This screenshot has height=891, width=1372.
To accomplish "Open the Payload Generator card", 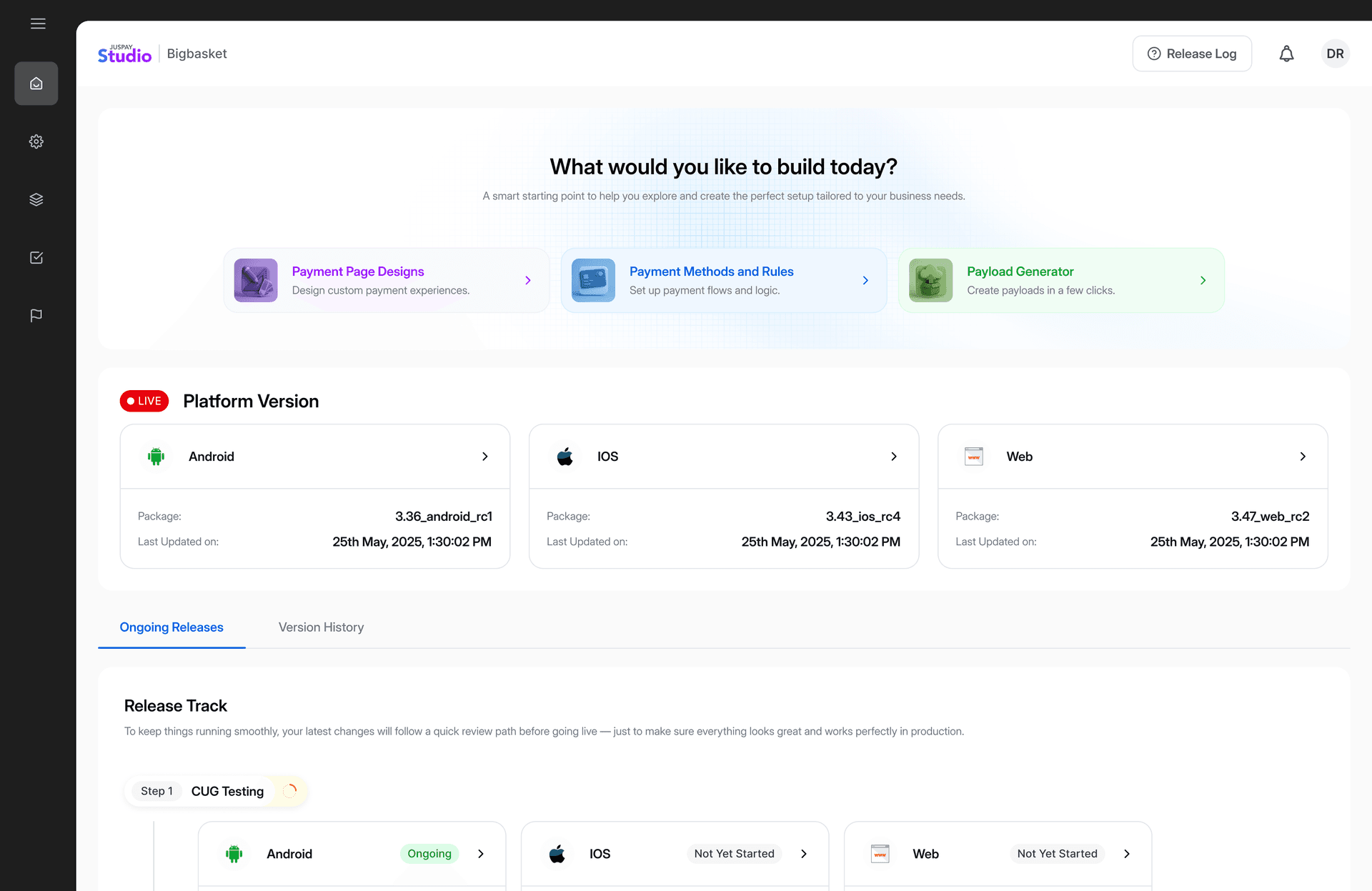I will pyautogui.click(x=1060, y=280).
